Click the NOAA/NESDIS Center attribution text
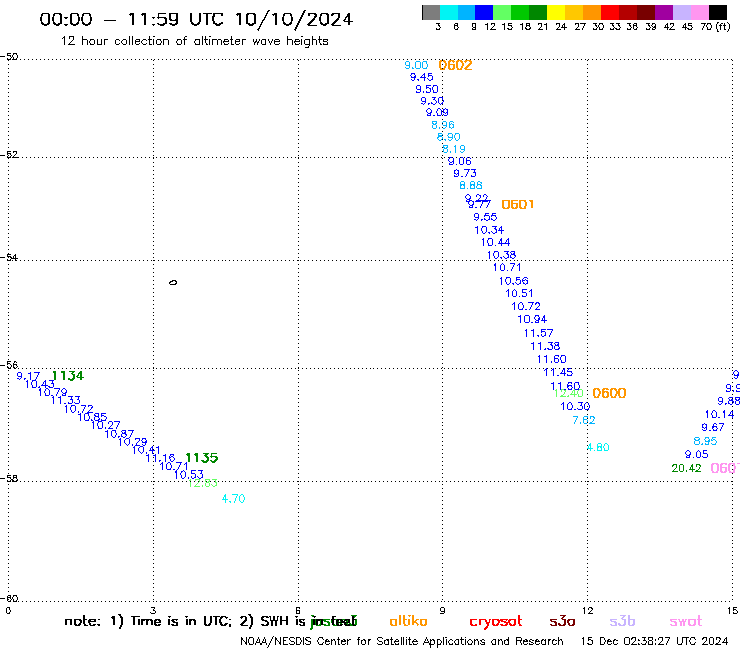The height and width of the screenshot is (650, 740). tap(402, 642)
